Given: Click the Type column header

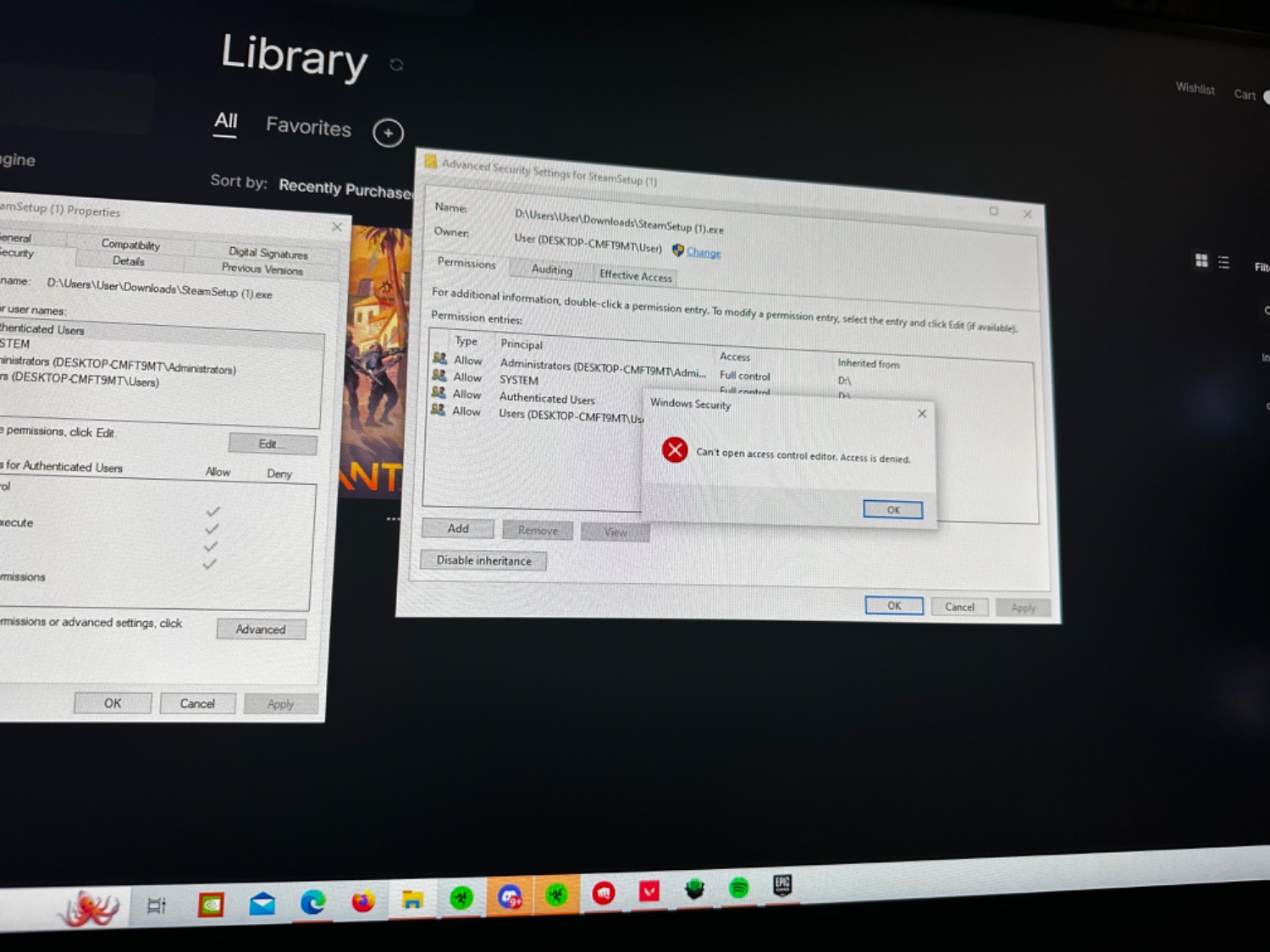Looking at the screenshot, I should [x=467, y=341].
